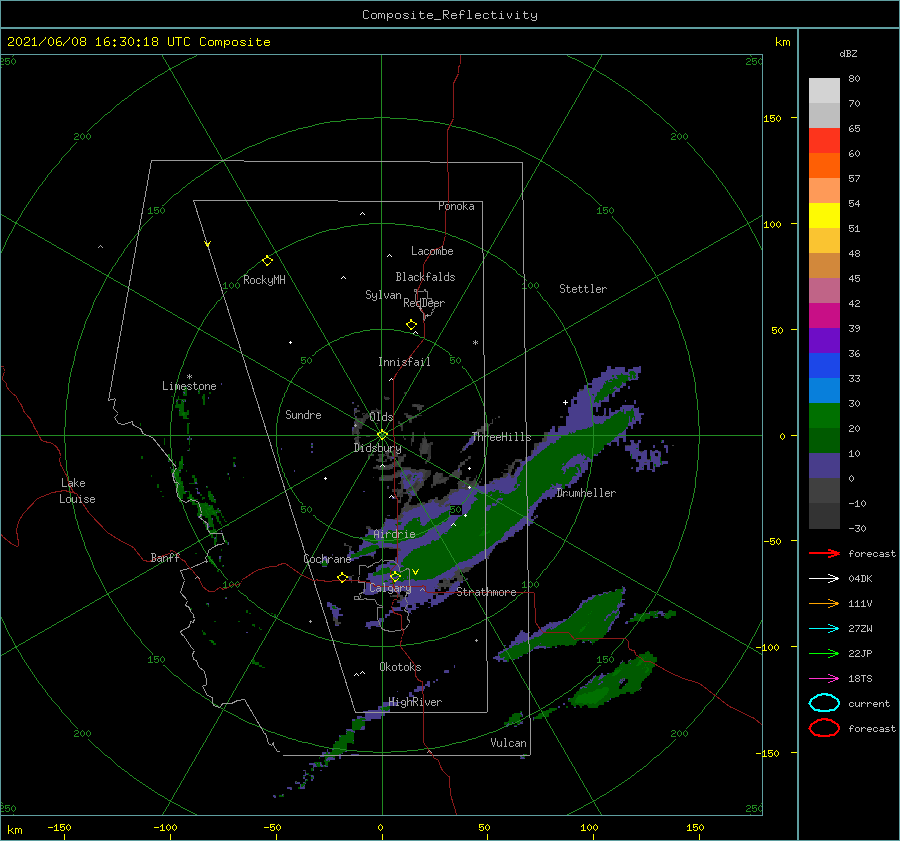This screenshot has height=841, width=900.
Task: Click the HighRiver city label
Action: [415, 702]
